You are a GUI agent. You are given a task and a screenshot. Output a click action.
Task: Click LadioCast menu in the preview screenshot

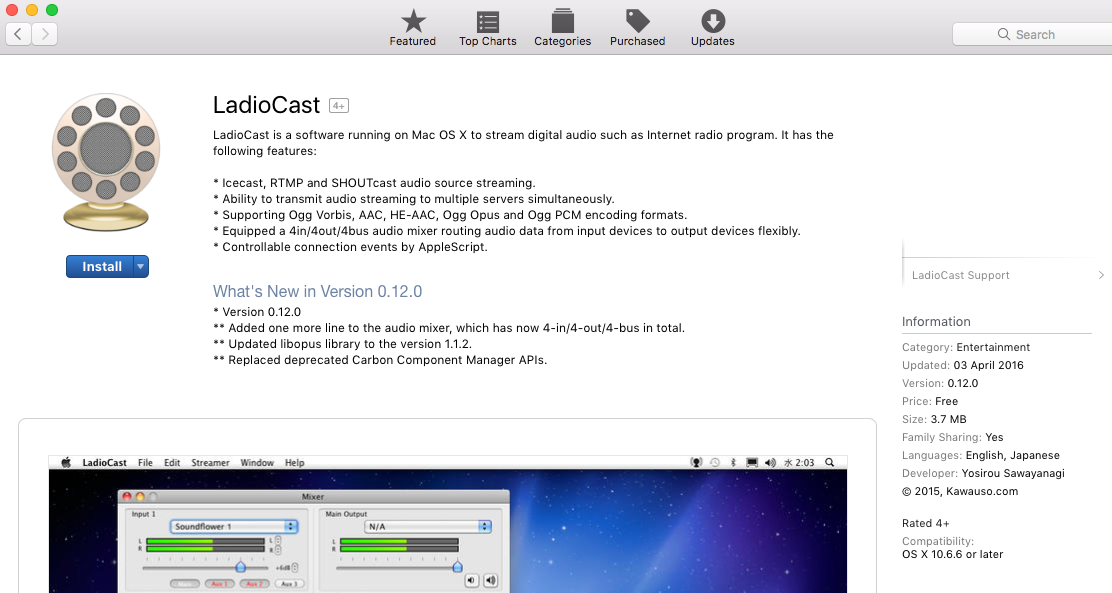[x=104, y=462]
